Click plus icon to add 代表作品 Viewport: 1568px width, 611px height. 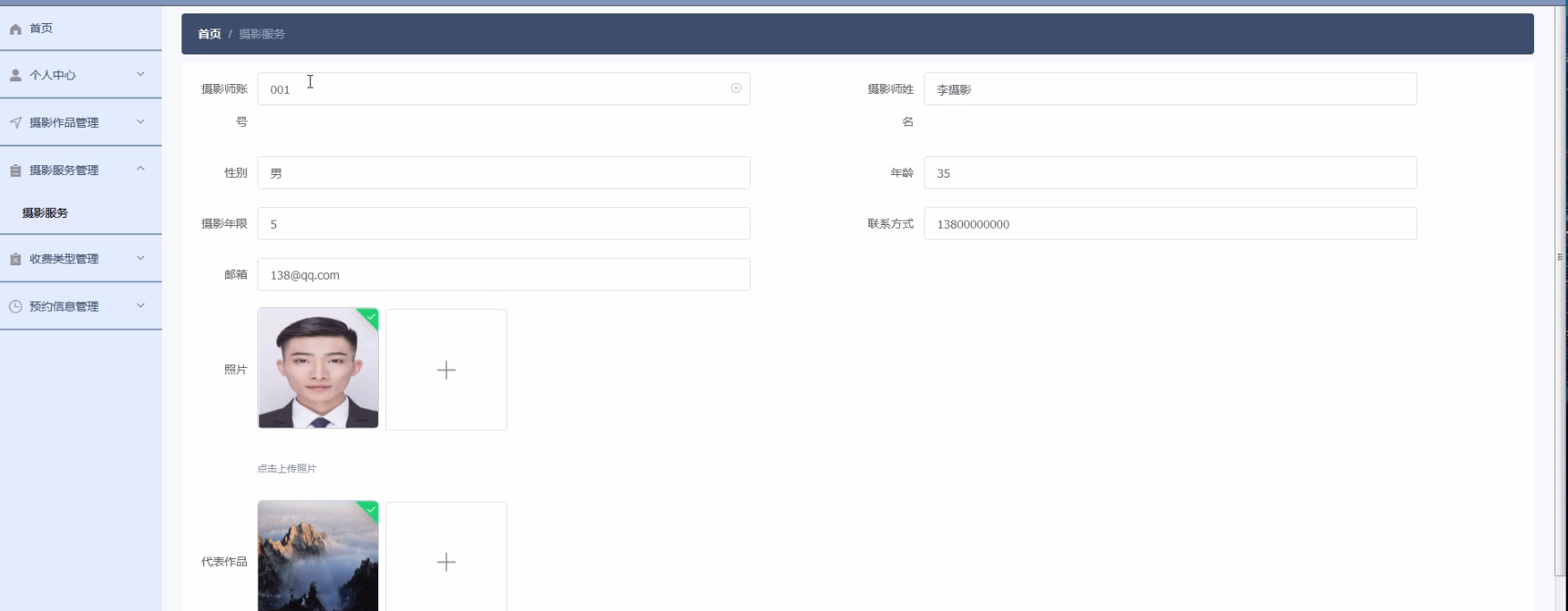pos(446,561)
